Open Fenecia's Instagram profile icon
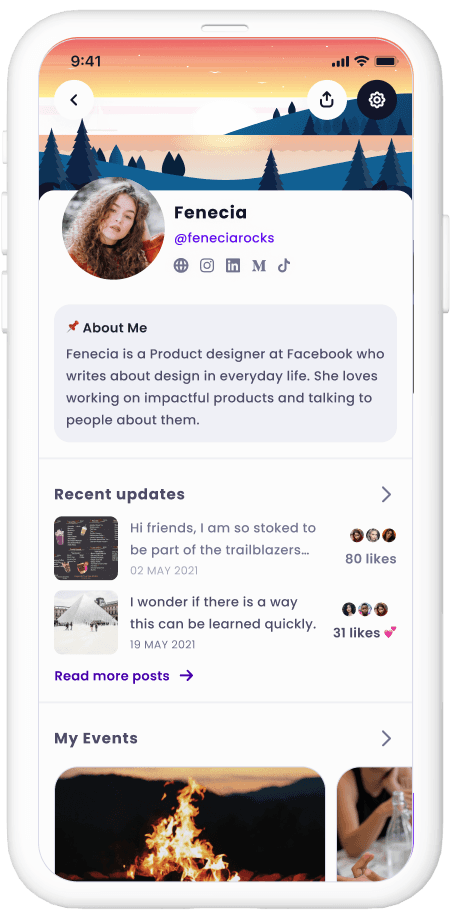Viewport: 451px width, 921px height. pyautogui.click(x=207, y=265)
